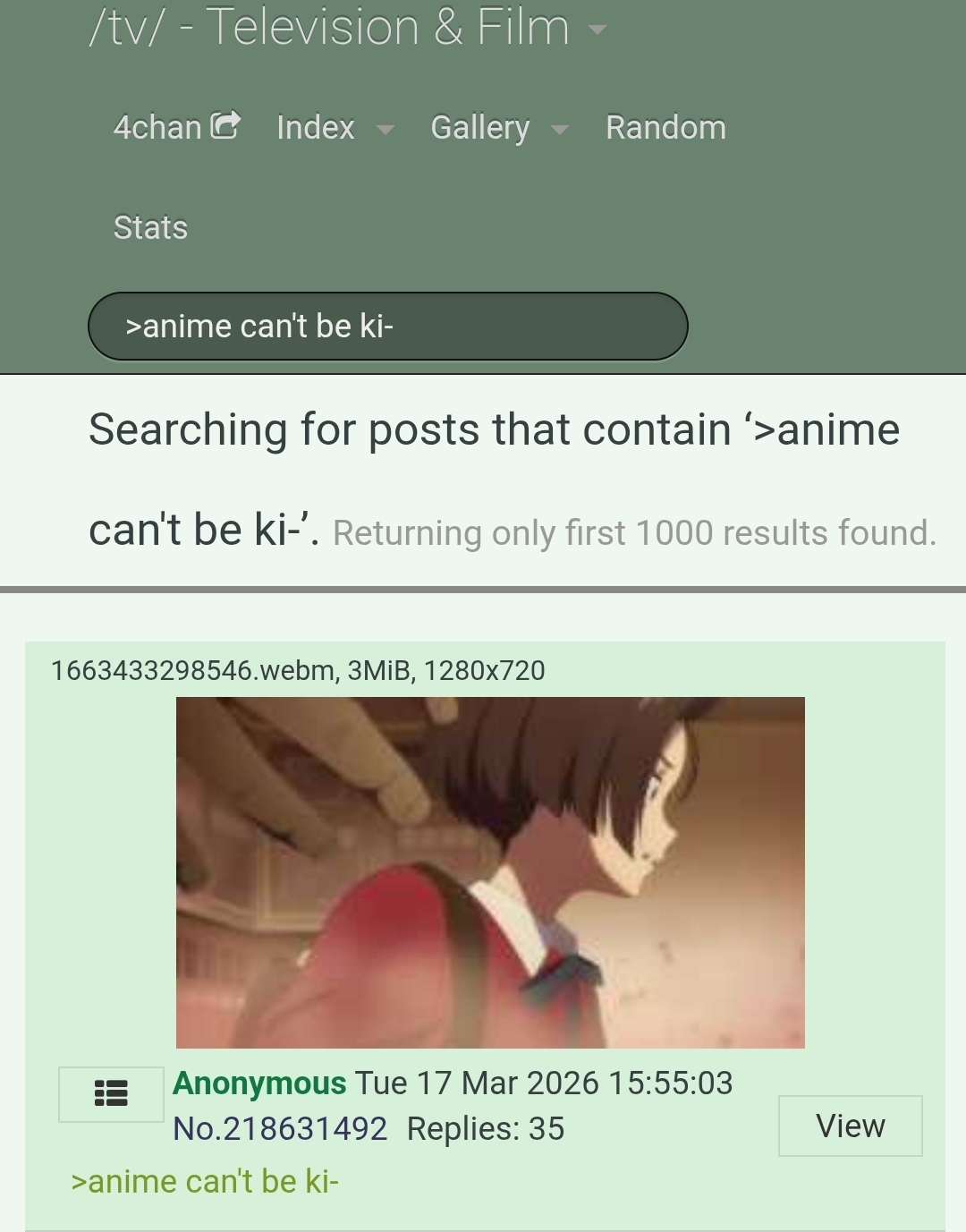Click the Anonymous poster name
Viewport: 966px width, 1232px height.
(259, 1083)
